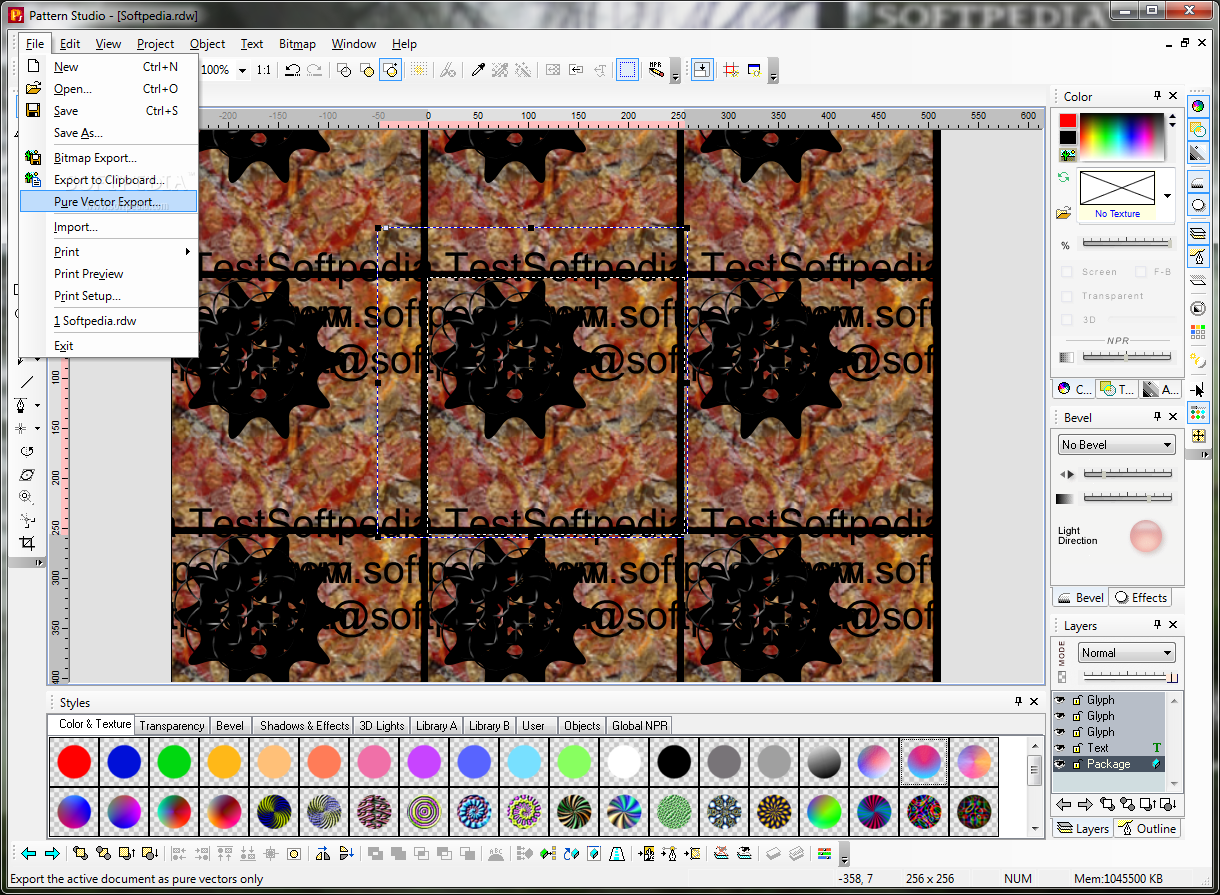
Task: Choose Save As from File menu
Action: tap(108, 133)
